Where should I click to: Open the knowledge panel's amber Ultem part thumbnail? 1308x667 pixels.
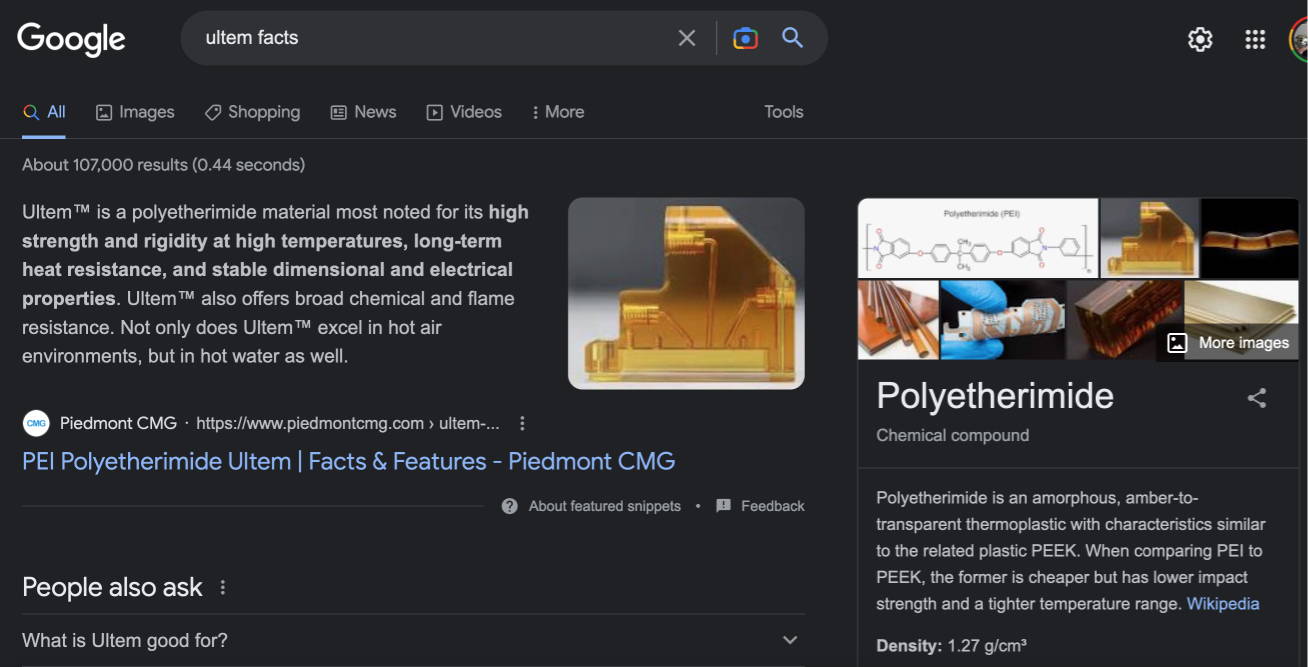[1149, 238]
